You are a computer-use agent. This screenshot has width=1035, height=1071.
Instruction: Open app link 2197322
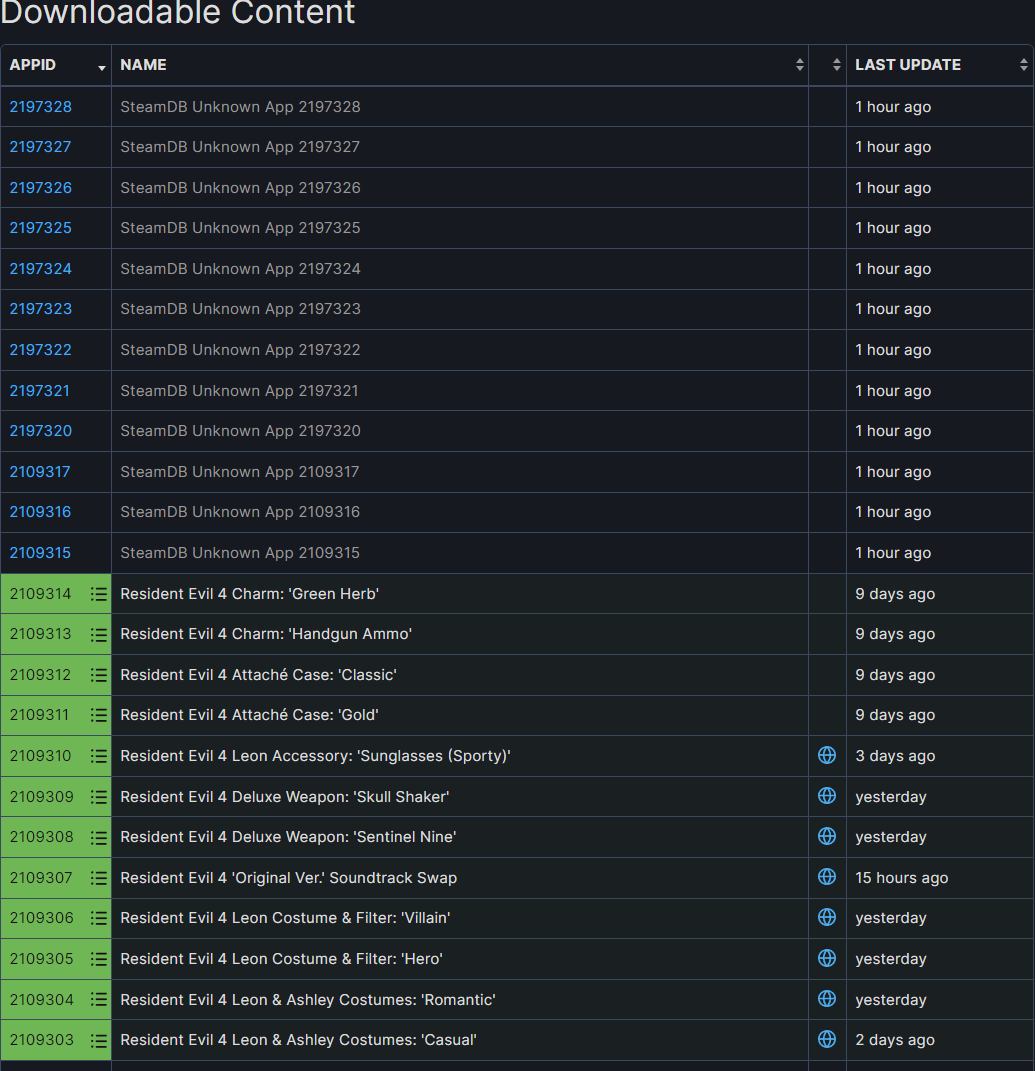click(40, 350)
